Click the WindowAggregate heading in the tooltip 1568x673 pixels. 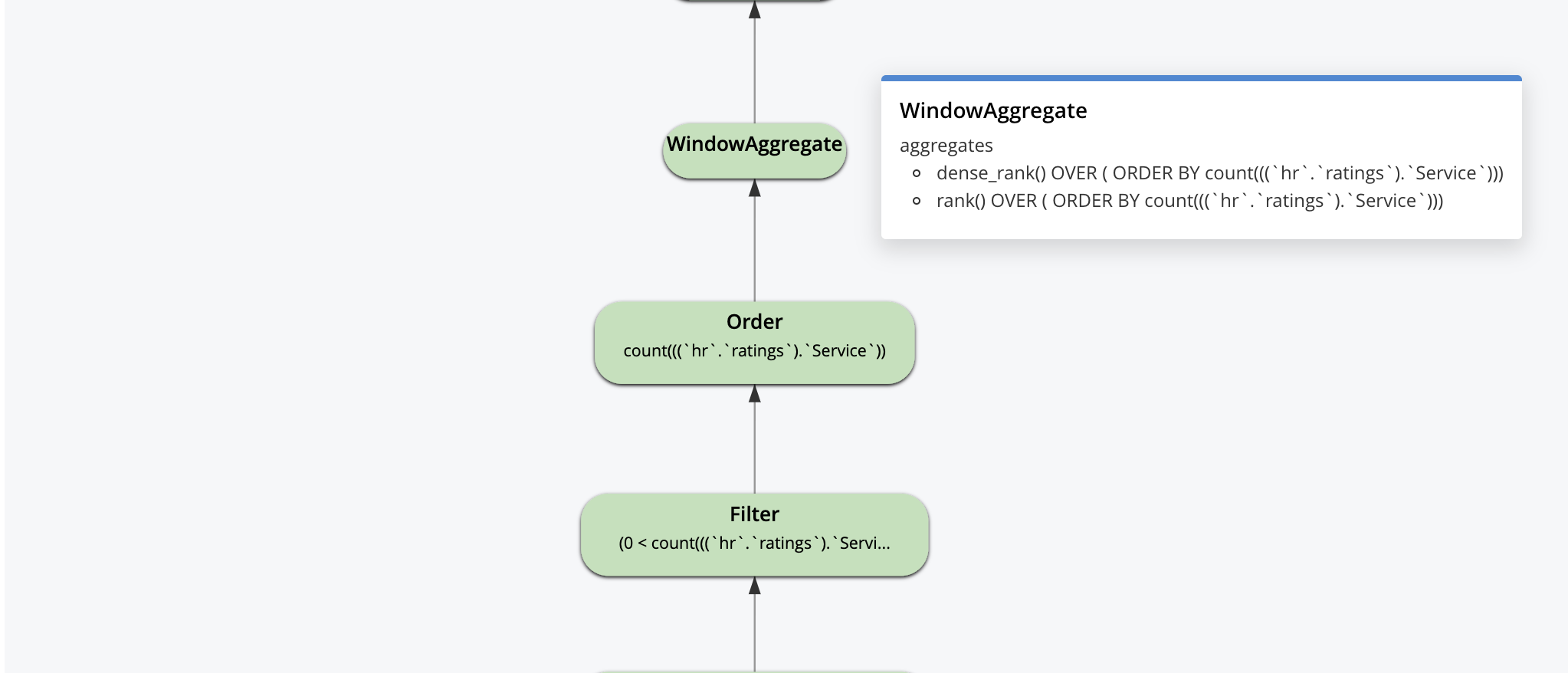point(993,110)
